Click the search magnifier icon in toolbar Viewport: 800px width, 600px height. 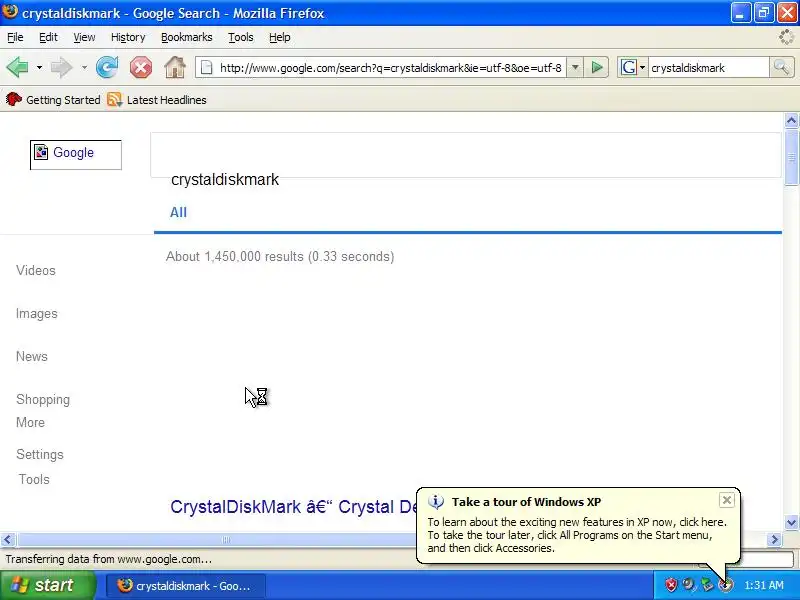point(781,67)
